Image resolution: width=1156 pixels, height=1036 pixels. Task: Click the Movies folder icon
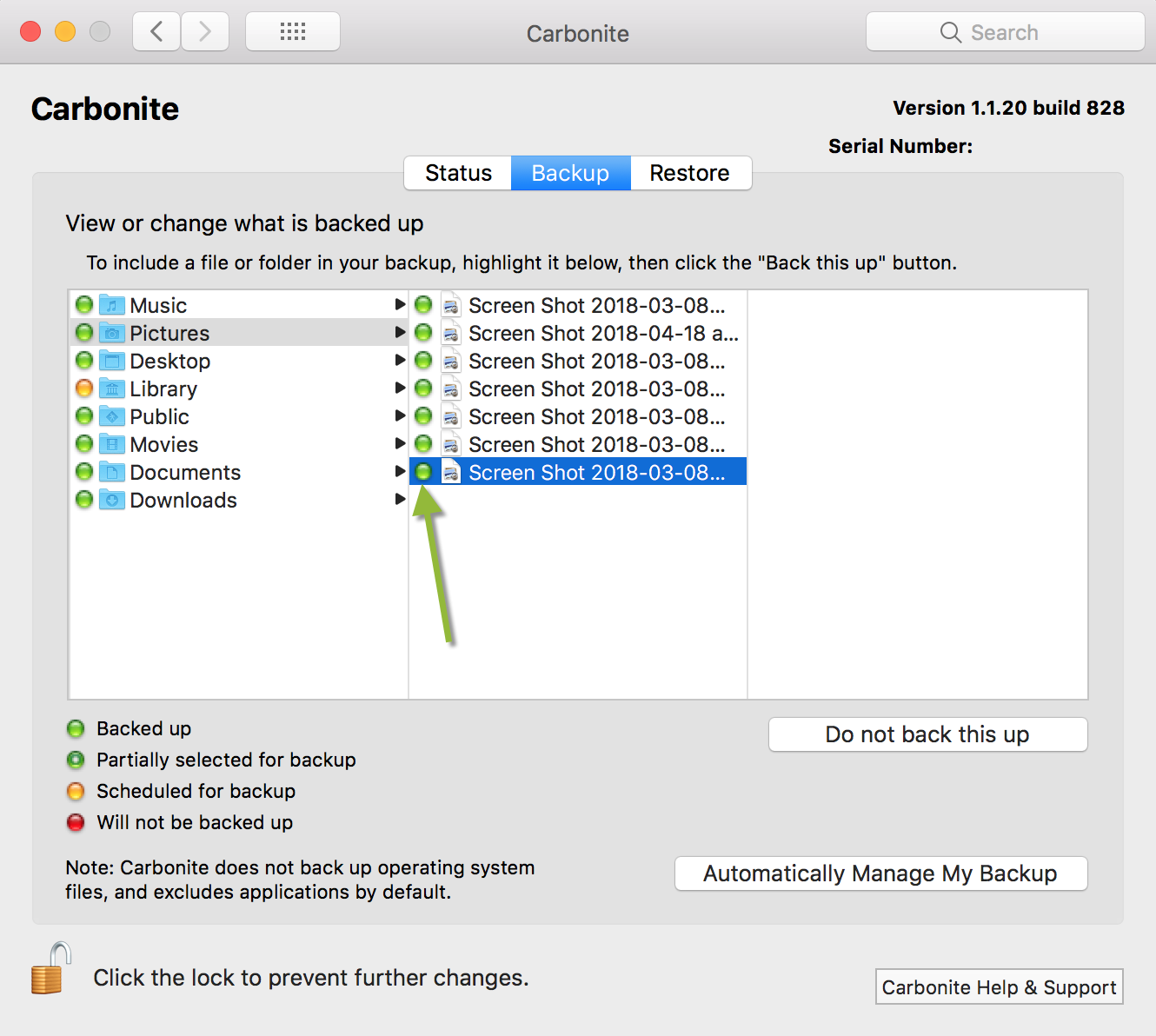click(112, 444)
